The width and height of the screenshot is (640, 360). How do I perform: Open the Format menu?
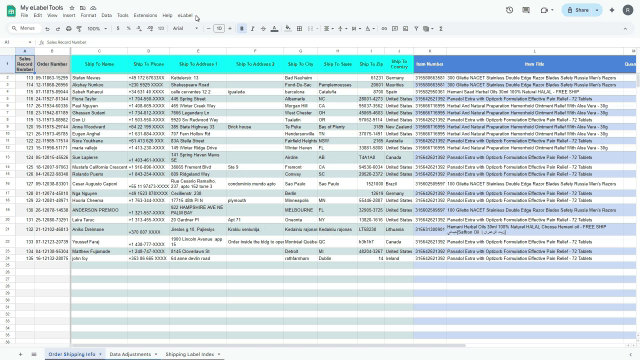coord(88,16)
